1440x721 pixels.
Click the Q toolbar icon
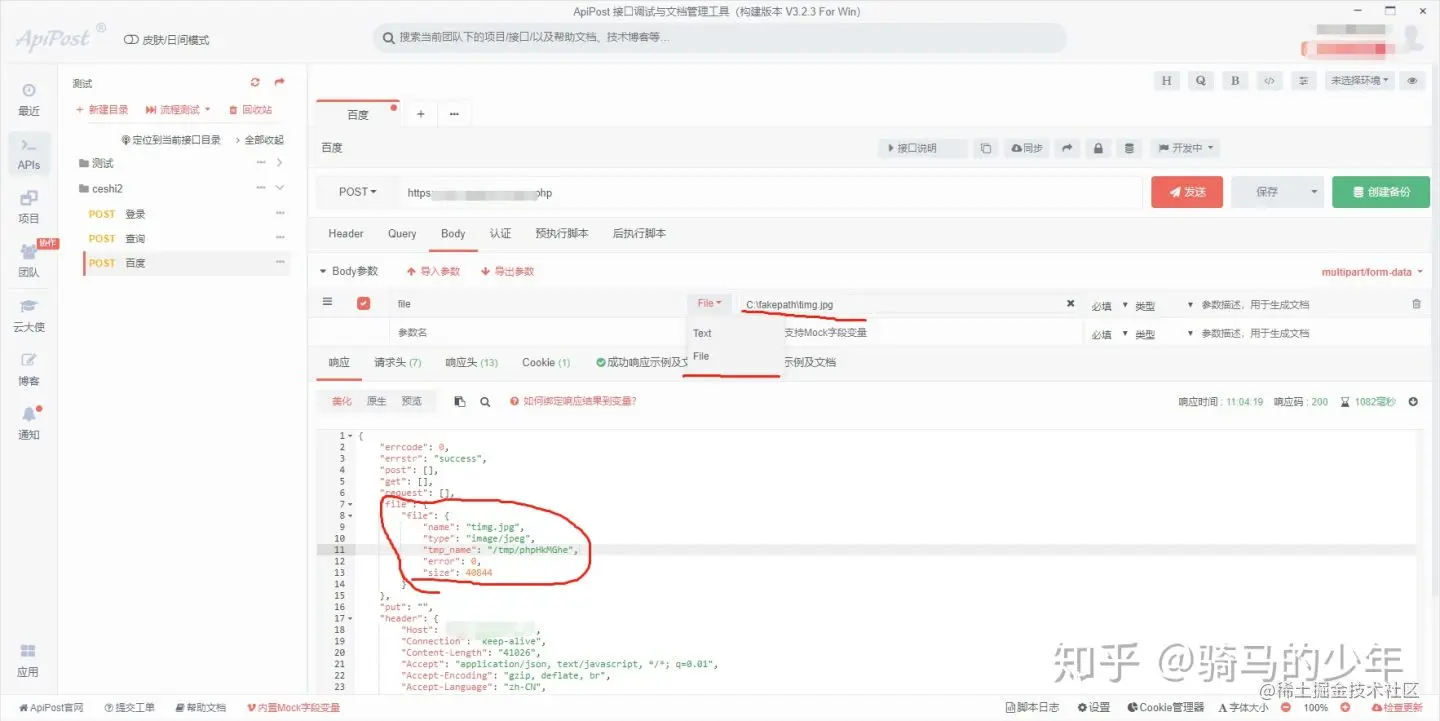pyautogui.click(x=1201, y=81)
